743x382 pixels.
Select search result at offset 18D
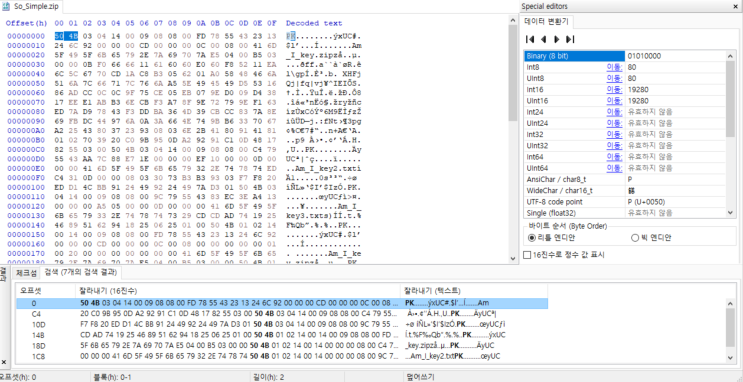(282, 346)
